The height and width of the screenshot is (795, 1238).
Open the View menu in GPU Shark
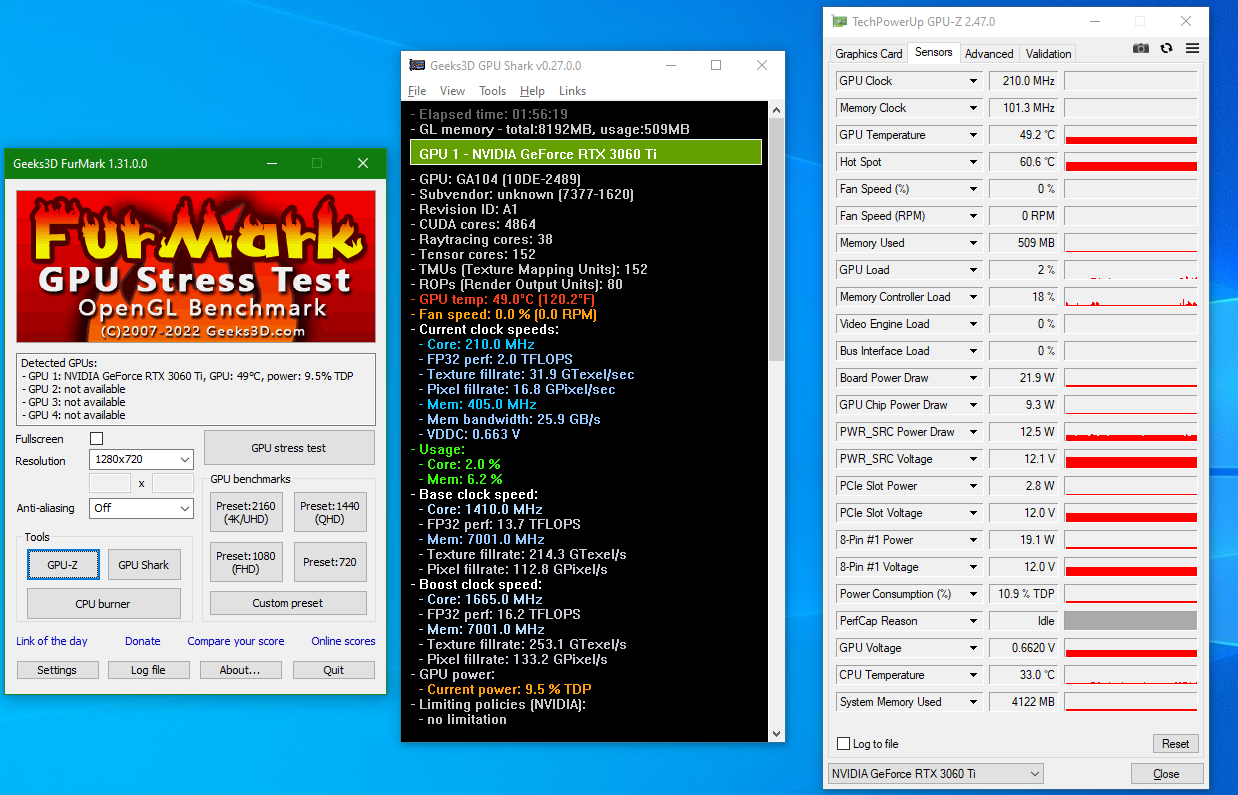[x=452, y=91]
